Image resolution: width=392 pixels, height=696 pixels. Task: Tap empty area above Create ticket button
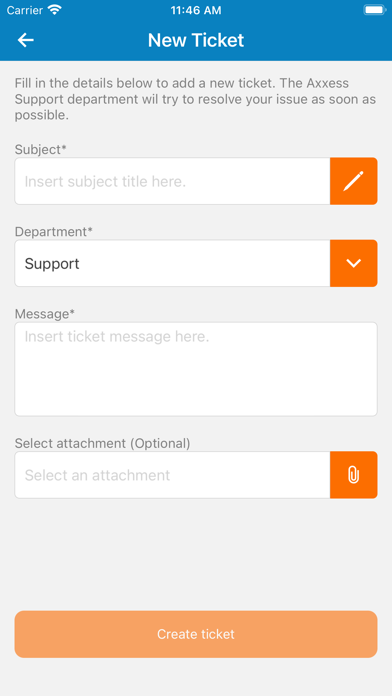(196, 555)
